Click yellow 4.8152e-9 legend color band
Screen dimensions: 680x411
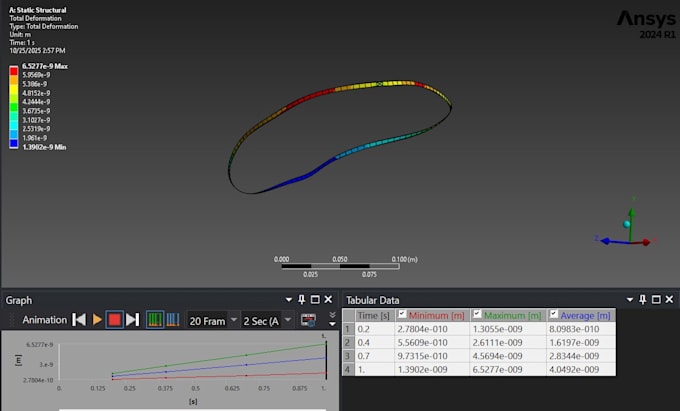[14, 89]
